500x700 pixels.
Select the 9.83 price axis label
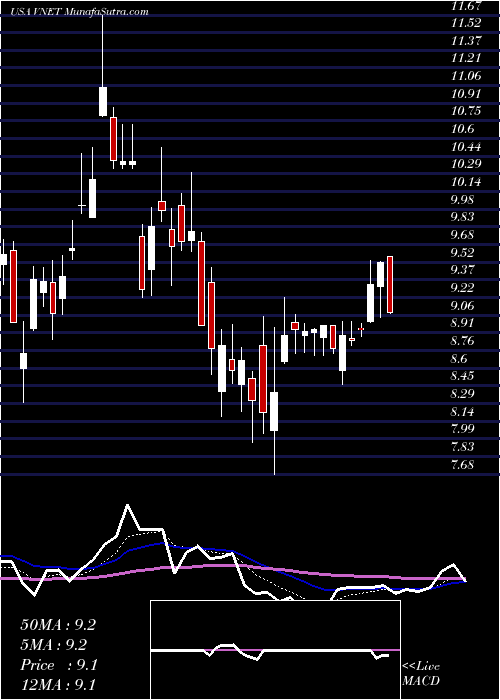462,217
